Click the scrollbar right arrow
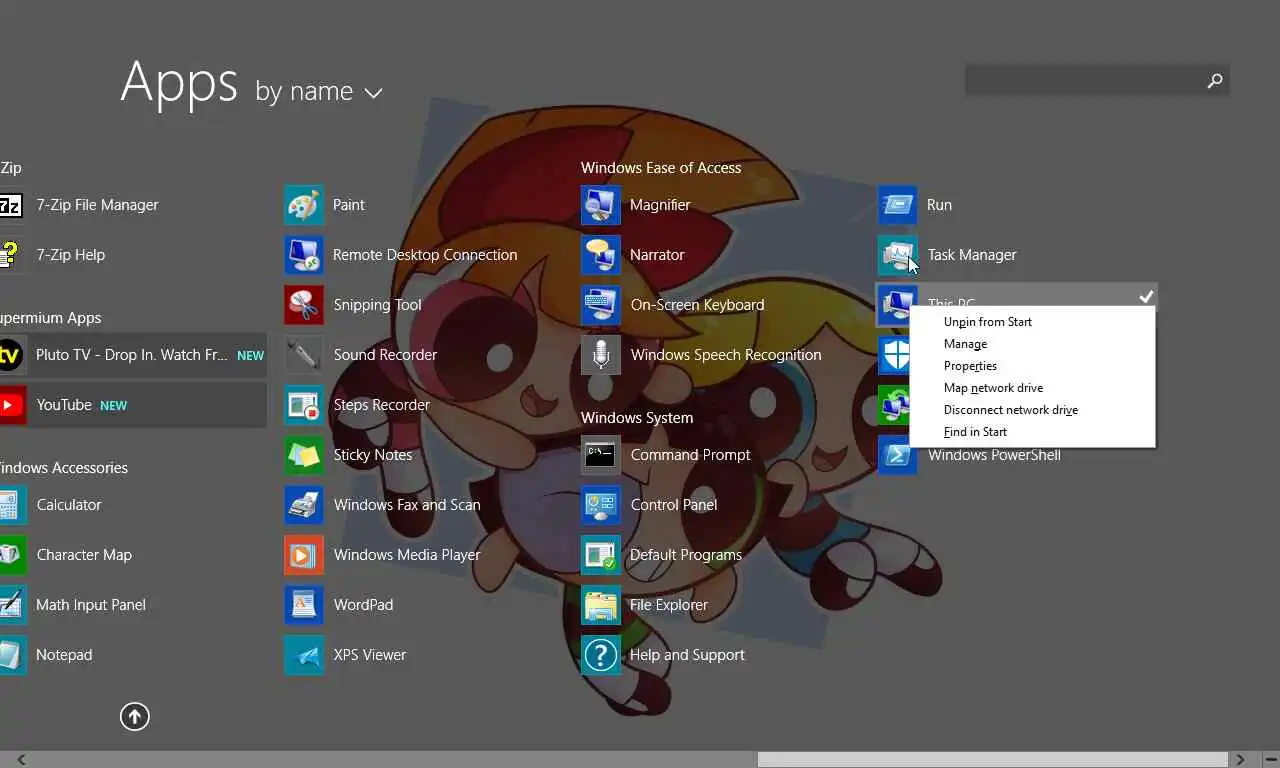Screen dimensions: 1280x768 [x=1240, y=760]
